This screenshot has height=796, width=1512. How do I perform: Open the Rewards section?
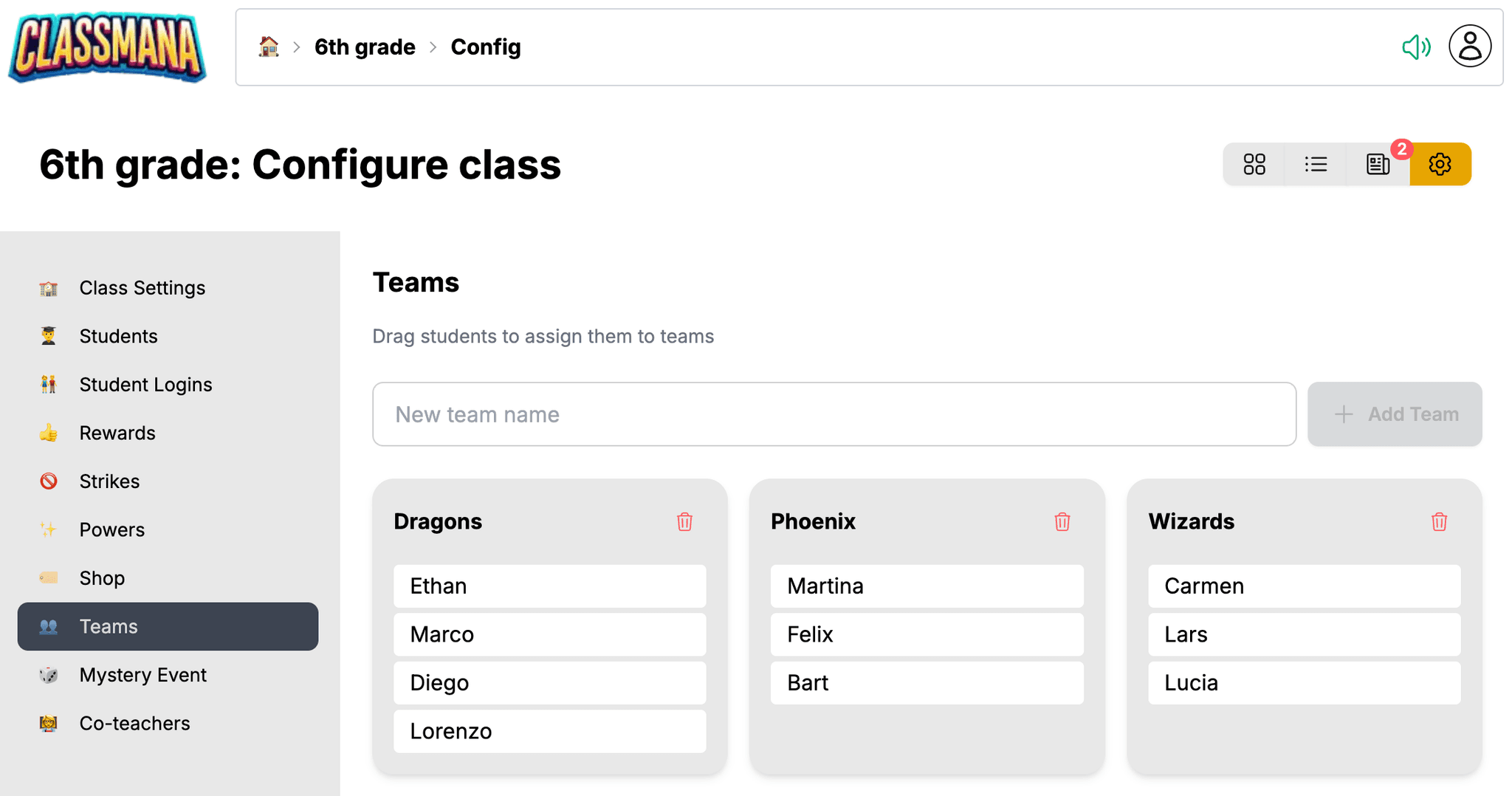117,433
